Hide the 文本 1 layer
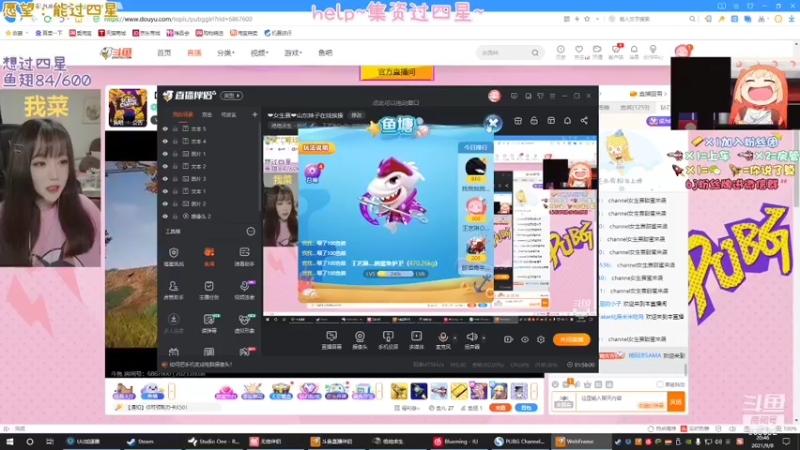Screen dimensions: 800x450 tap(165, 191)
